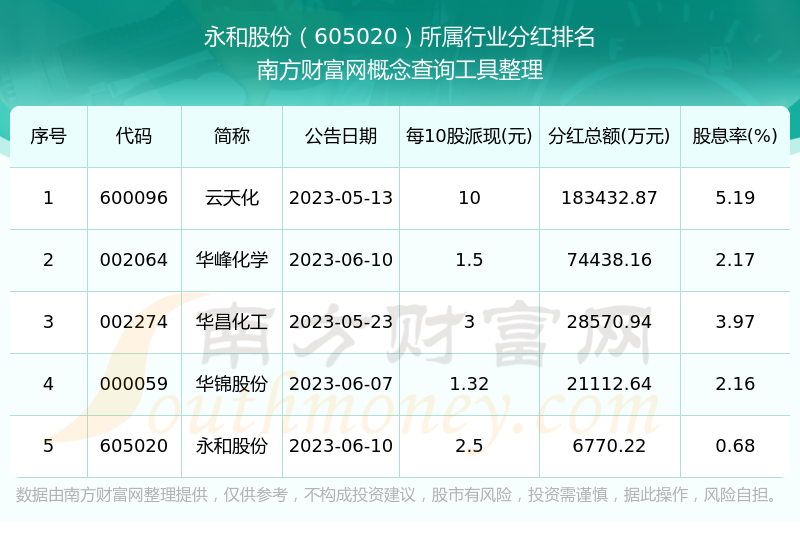Select stock code 002064
The image size is (800, 544).
click(x=134, y=260)
